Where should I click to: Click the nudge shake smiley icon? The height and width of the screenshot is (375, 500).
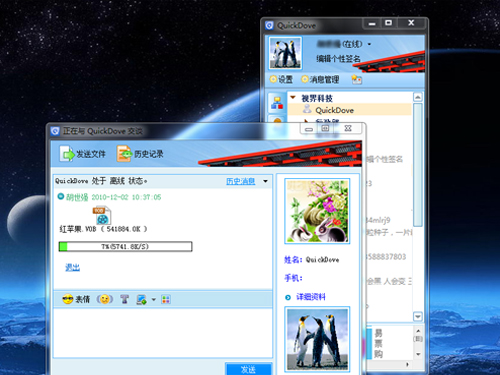point(105,299)
